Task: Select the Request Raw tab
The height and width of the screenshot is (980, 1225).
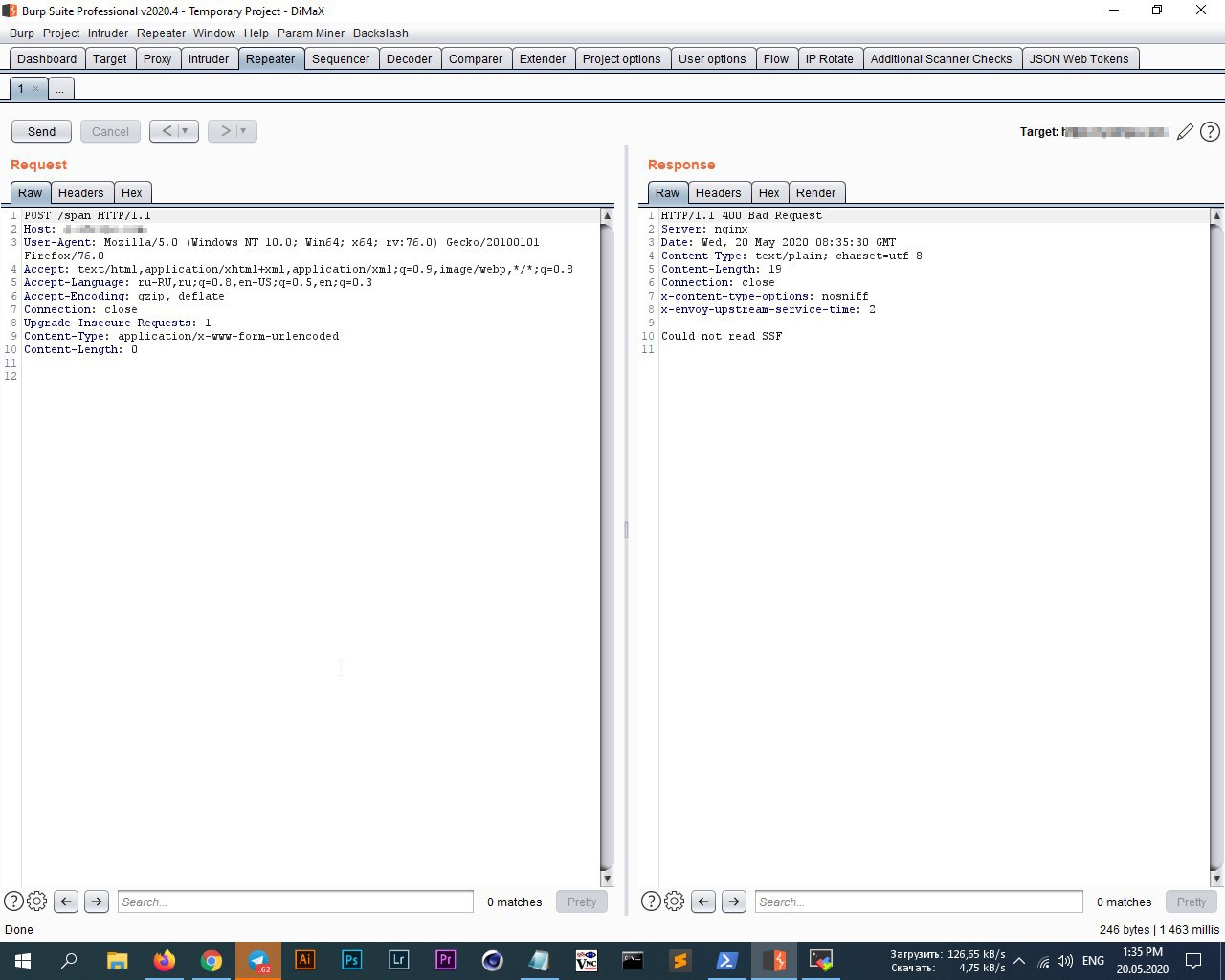Action: coord(31,192)
